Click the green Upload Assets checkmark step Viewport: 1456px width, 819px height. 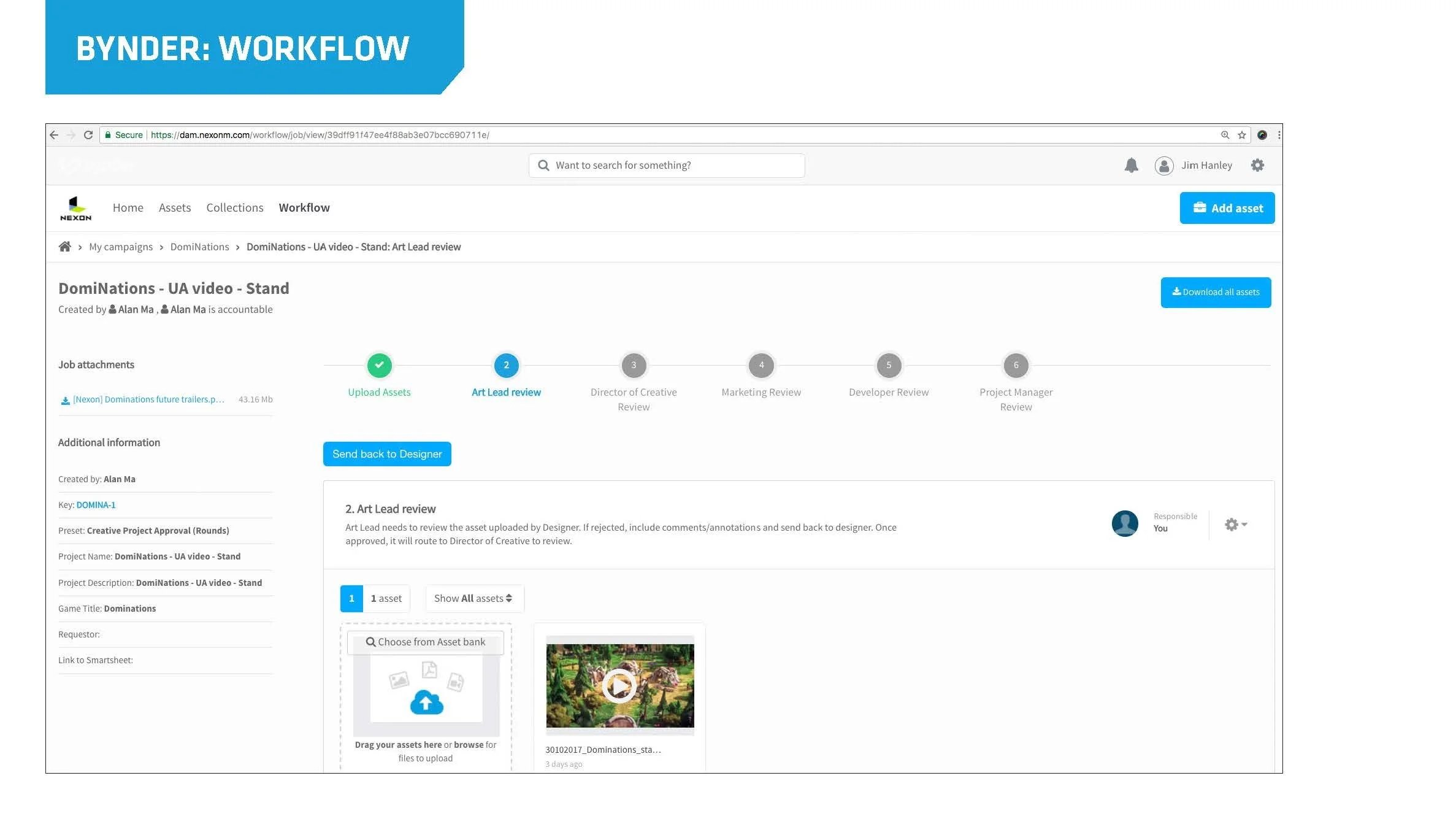pyautogui.click(x=380, y=365)
